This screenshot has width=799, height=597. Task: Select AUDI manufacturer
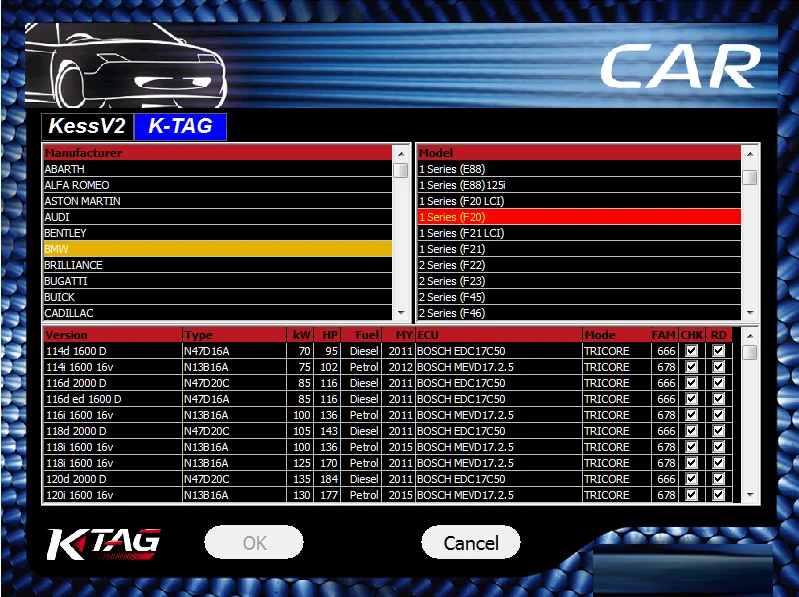pos(218,217)
